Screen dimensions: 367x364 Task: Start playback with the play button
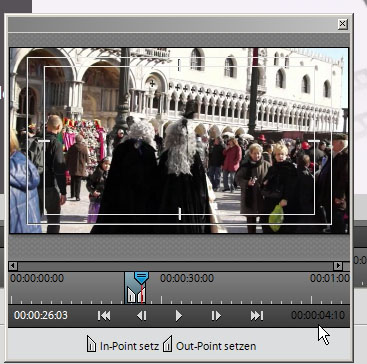179,315
